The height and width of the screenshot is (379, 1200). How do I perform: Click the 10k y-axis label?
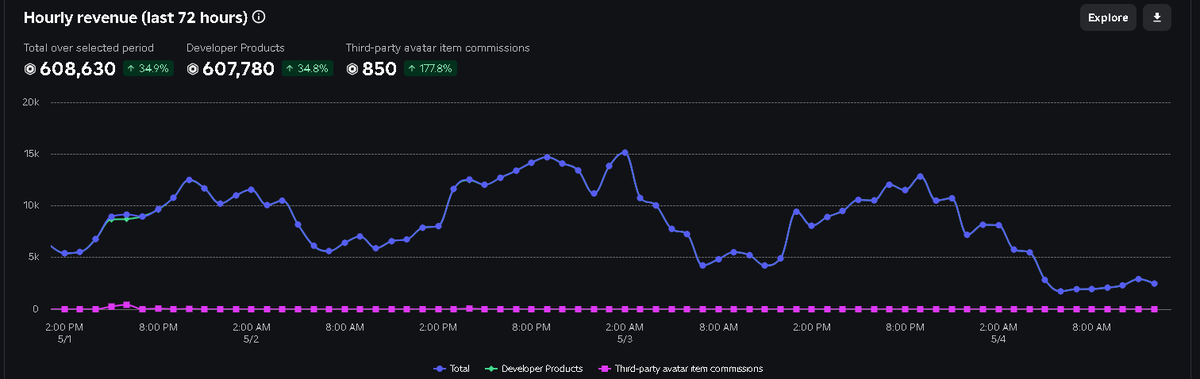[x=30, y=205]
